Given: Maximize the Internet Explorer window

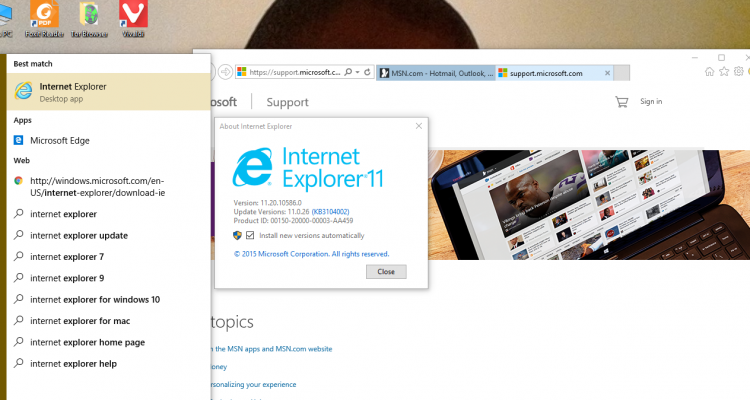Looking at the screenshot, I should 721,57.
